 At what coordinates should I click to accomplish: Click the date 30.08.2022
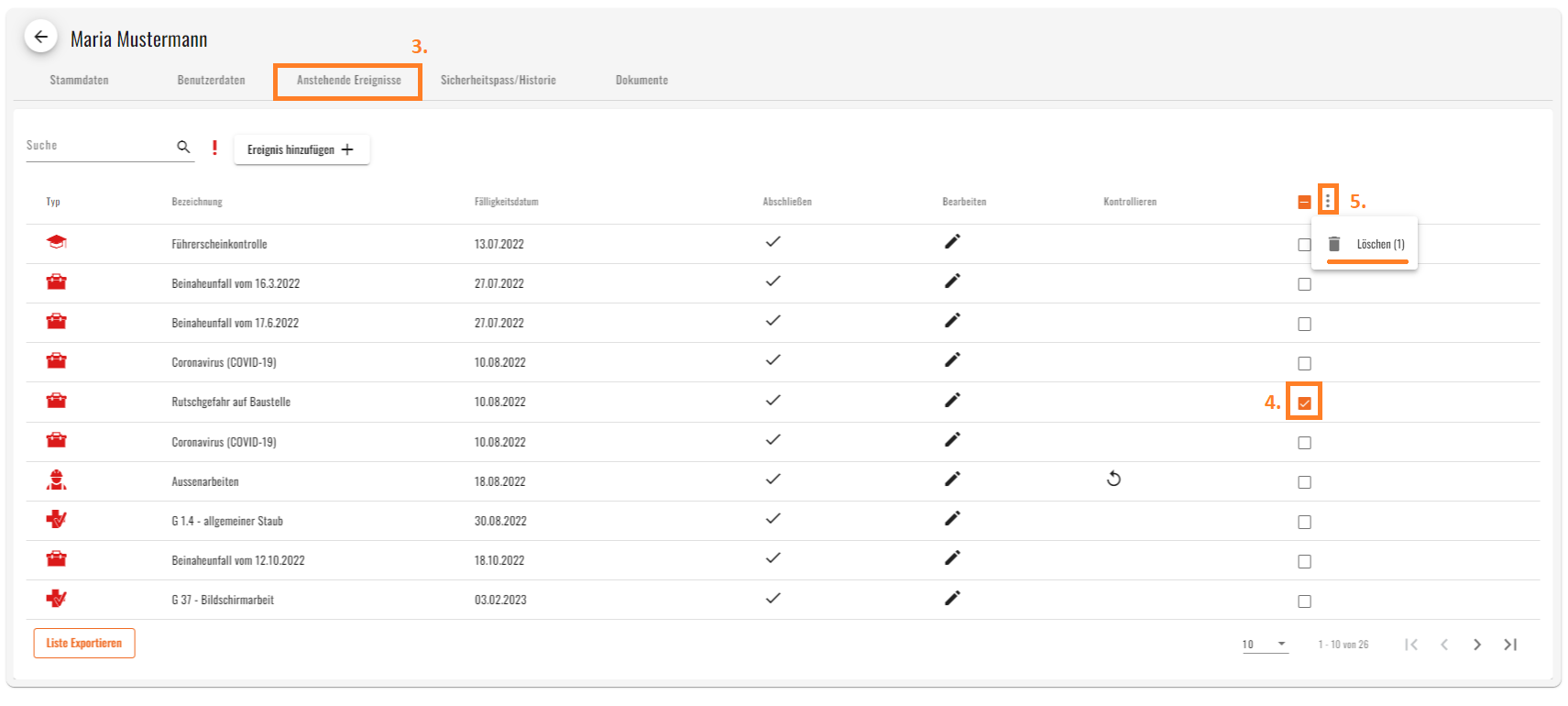click(x=500, y=521)
